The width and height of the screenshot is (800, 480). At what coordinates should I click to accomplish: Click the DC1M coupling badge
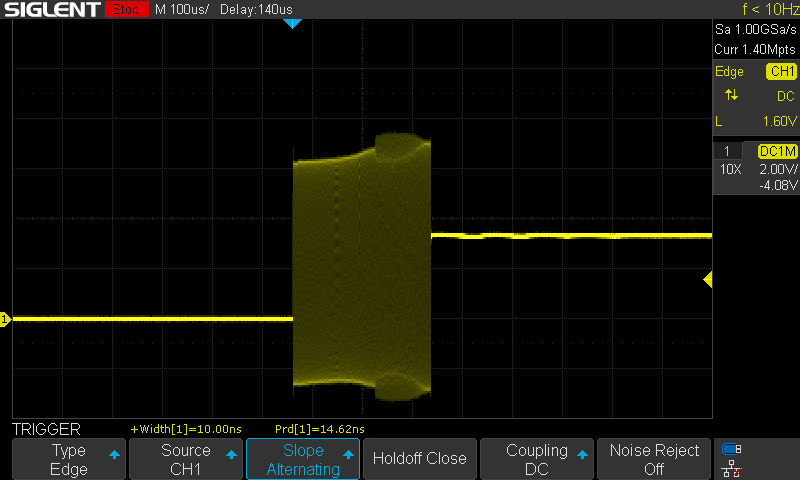[x=778, y=151]
